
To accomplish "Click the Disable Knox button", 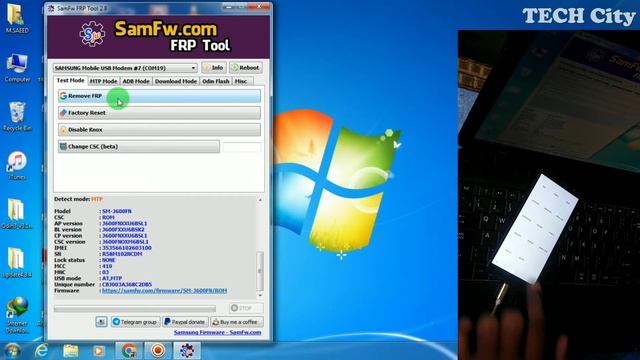I will 159,130.
